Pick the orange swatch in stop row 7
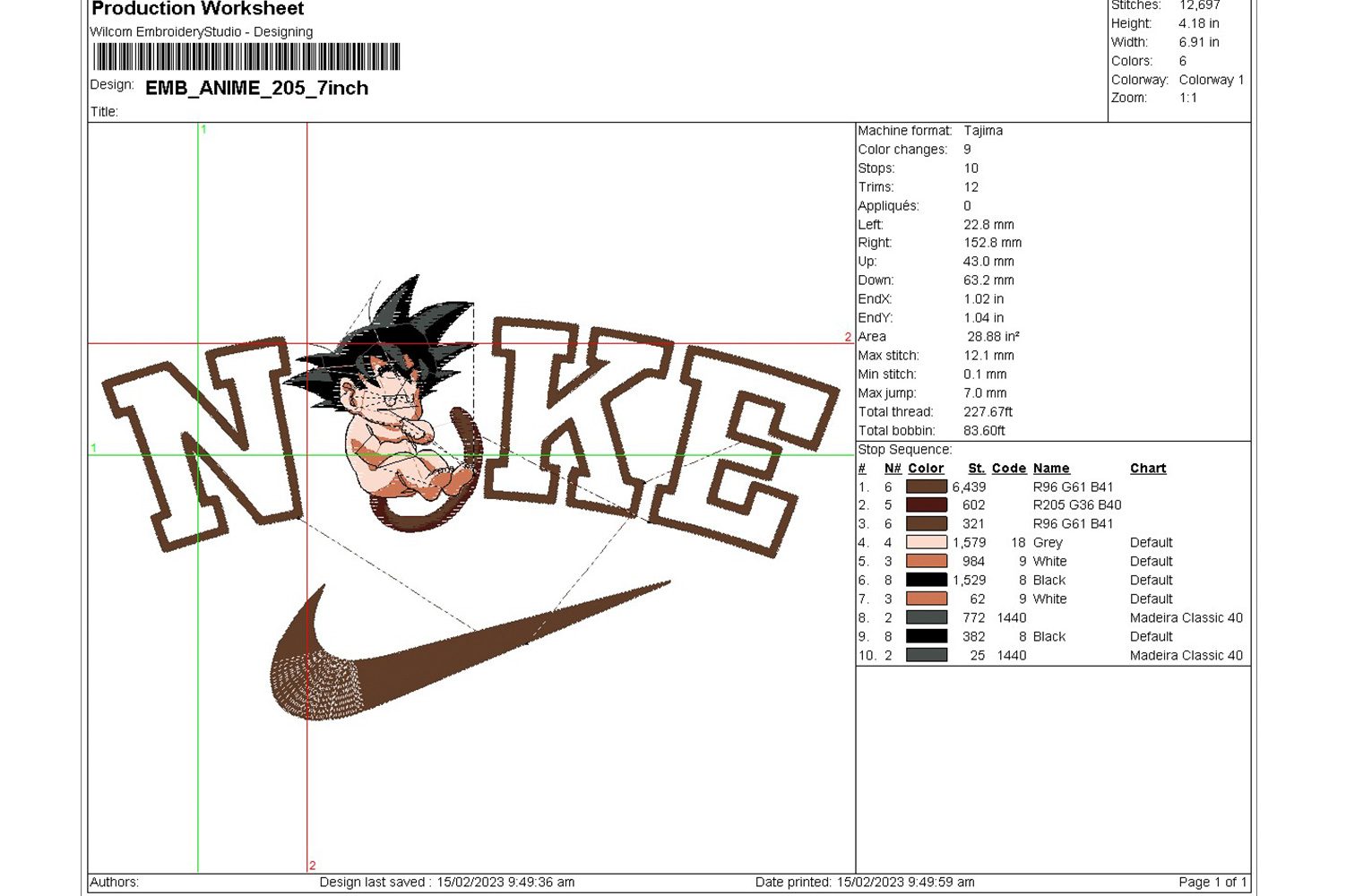 point(927,599)
